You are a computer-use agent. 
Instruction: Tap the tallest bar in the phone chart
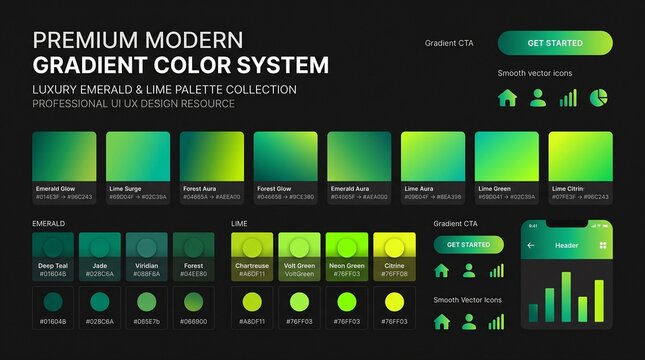566,297
